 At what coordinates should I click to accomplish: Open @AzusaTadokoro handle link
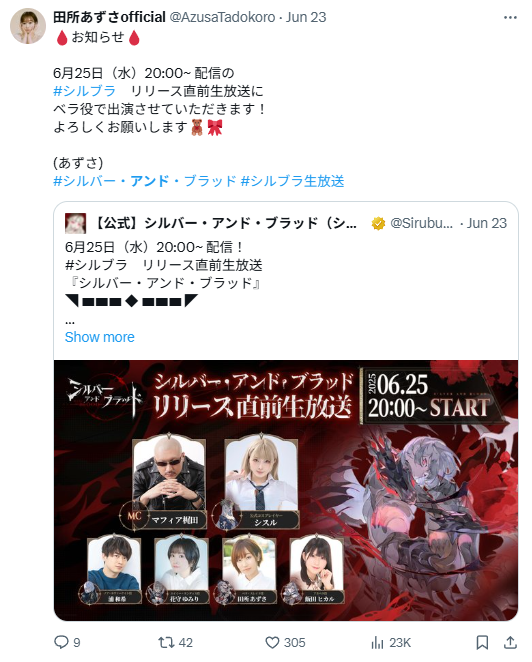pos(223,17)
